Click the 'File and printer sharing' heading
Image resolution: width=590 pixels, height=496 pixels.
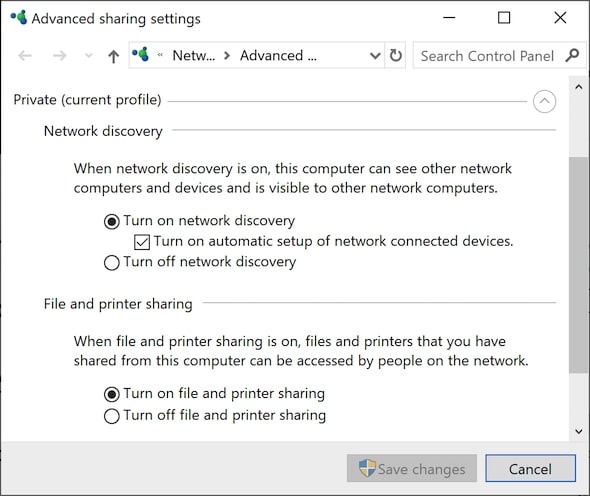[118, 304]
